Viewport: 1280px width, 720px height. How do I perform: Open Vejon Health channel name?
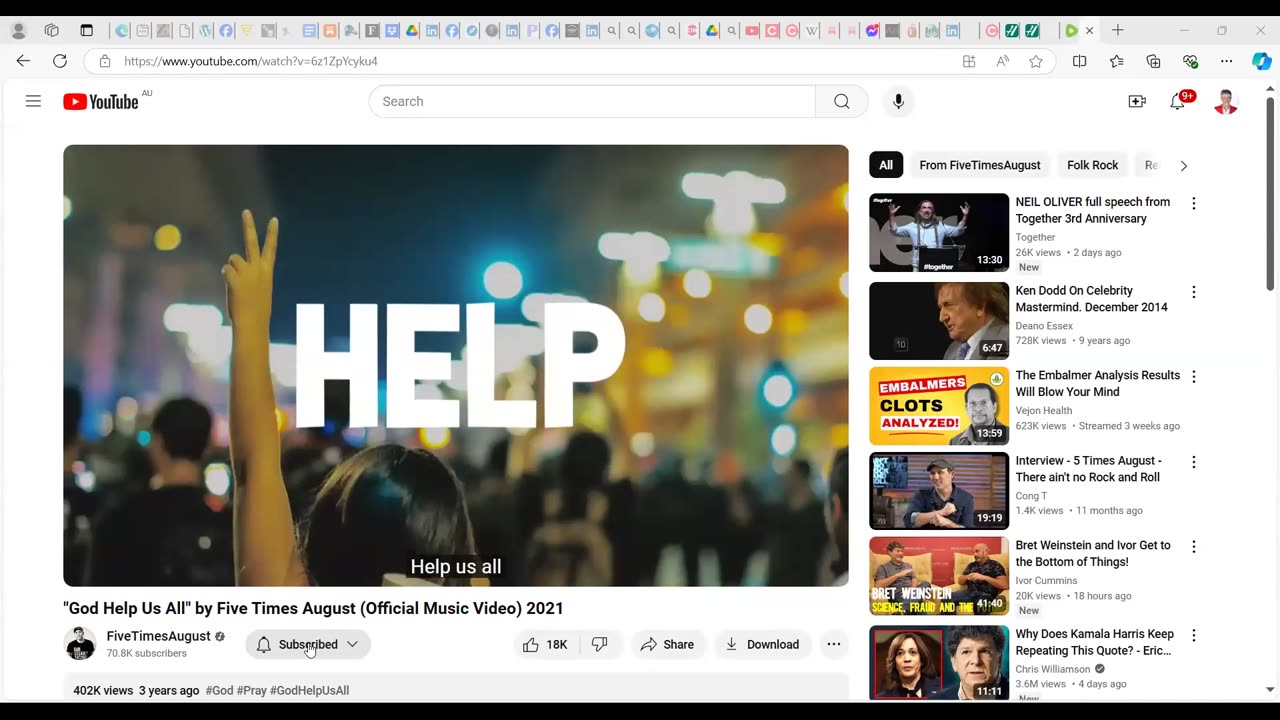[1043, 410]
